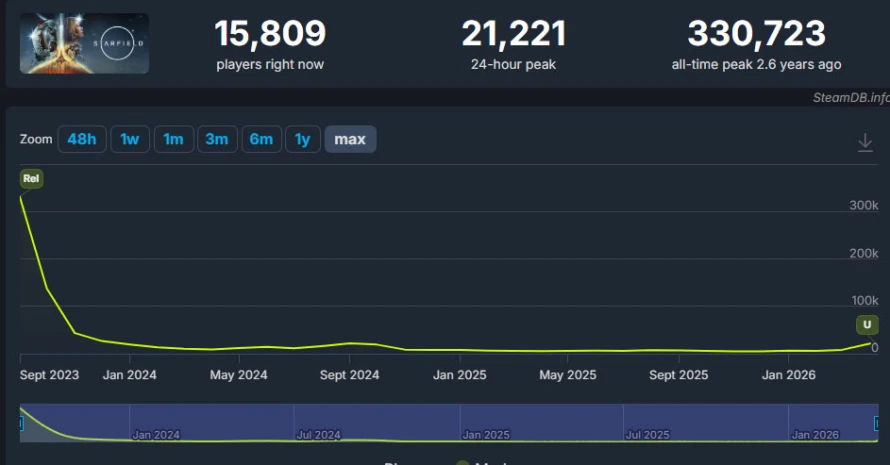Set chart zoom to 1w
Screen dimensions: 890x465
[130, 139]
